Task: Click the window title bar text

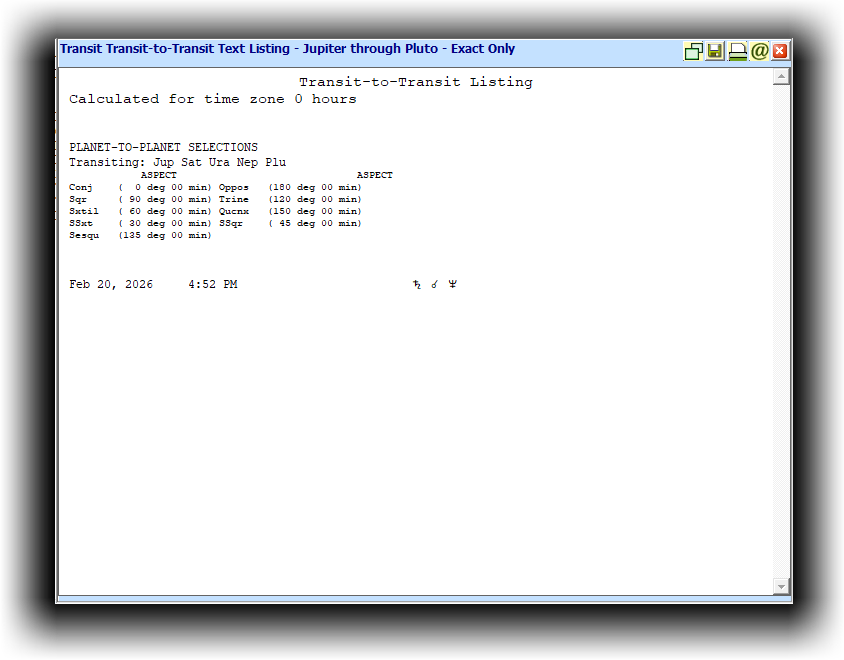Action: [287, 49]
